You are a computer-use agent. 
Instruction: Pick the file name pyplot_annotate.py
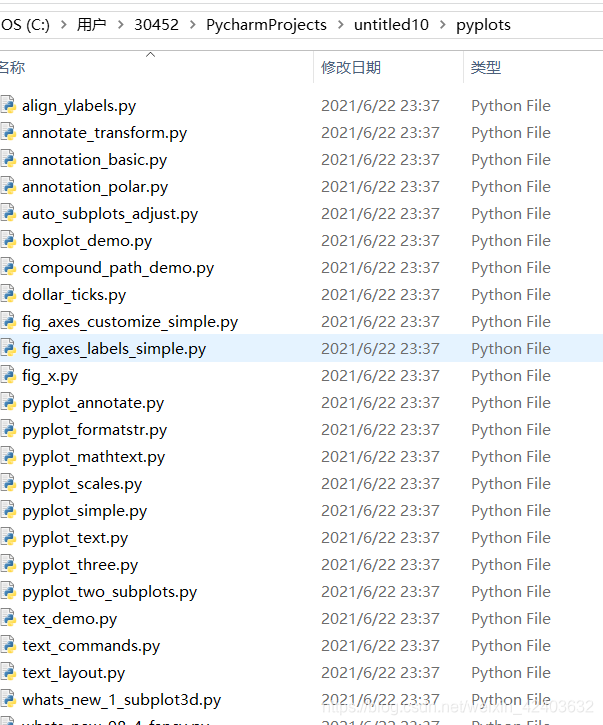coord(93,403)
